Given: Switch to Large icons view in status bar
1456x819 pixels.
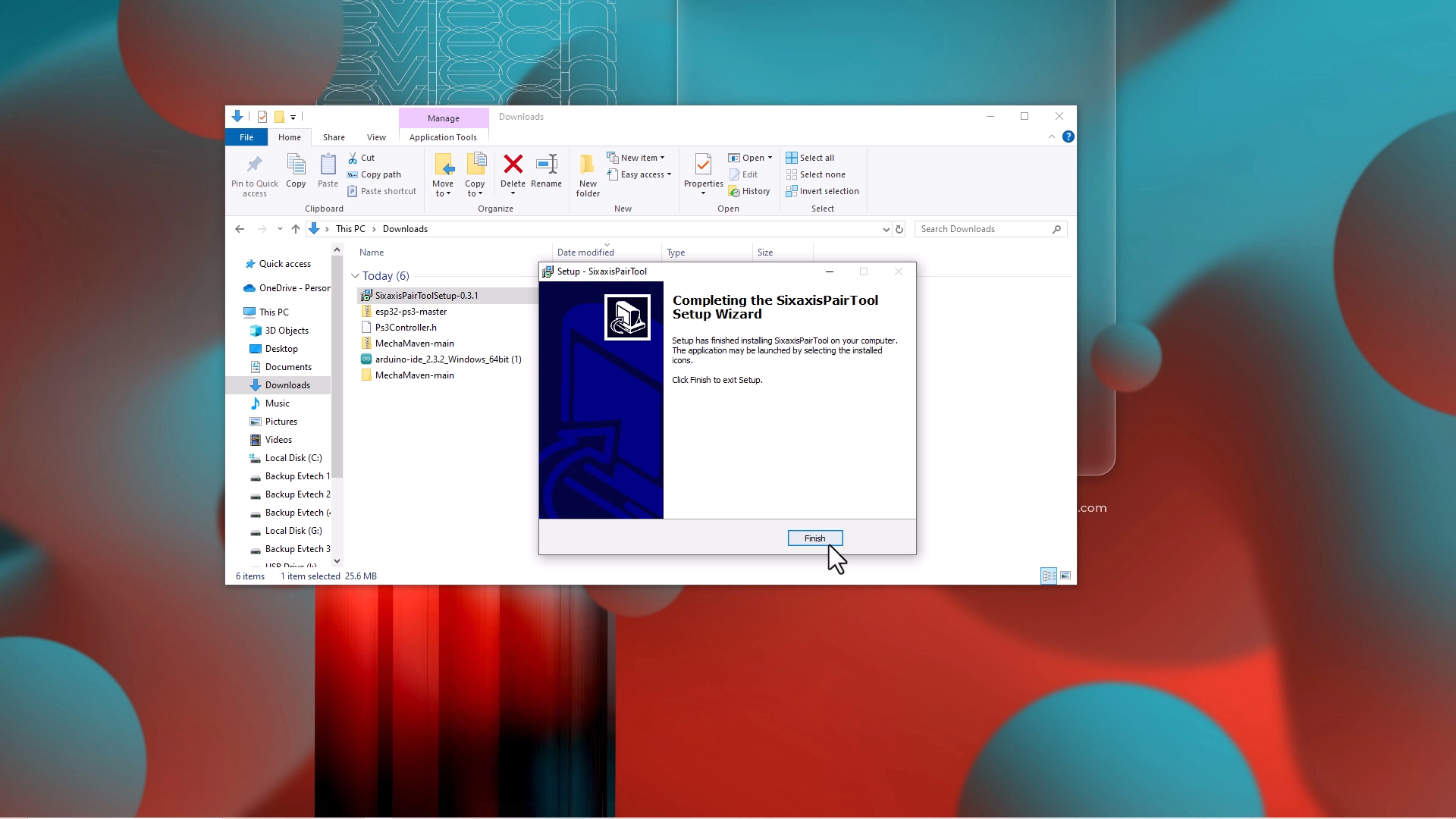Looking at the screenshot, I should tap(1065, 576).
